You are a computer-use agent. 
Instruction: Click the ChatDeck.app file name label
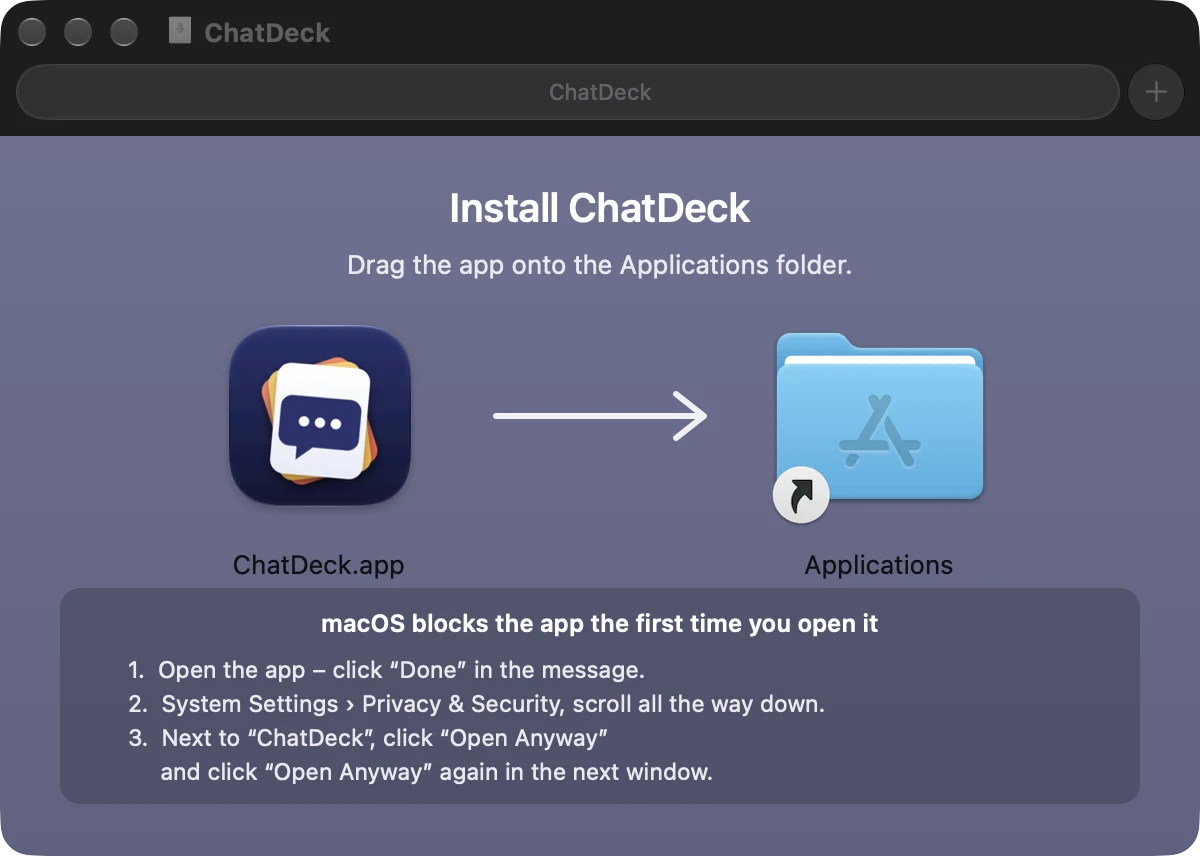[x=318, y=565]
